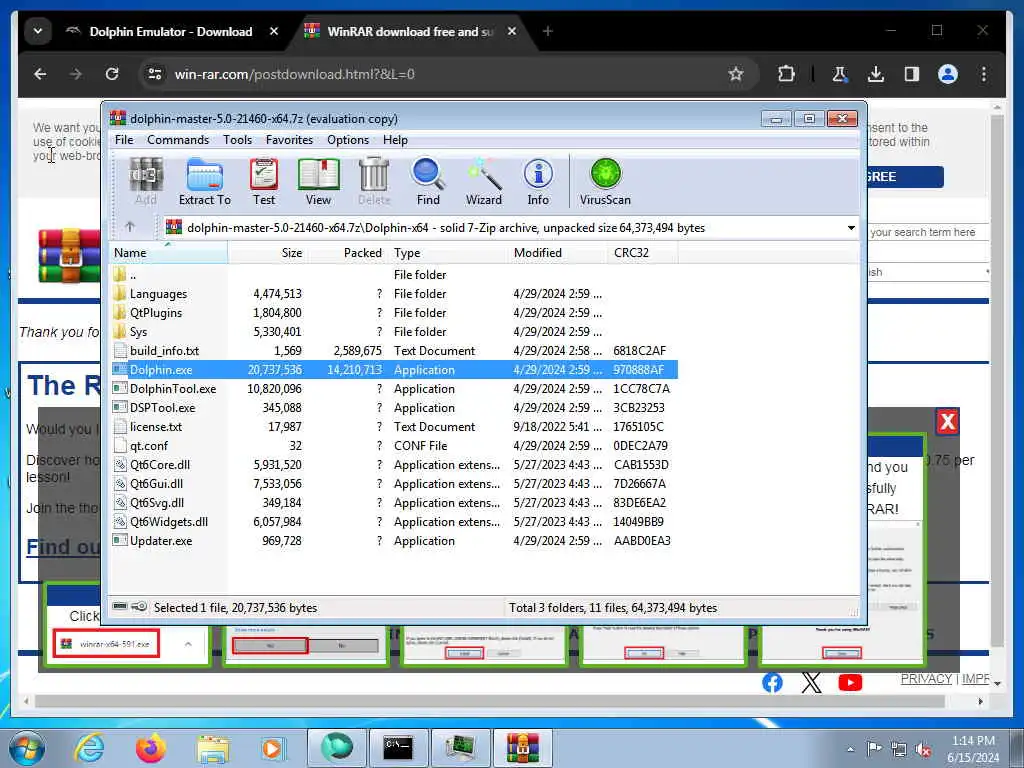This screenshot has width=1024, height=768.
Task: Sort by the Packed column header
Action: 347,253
